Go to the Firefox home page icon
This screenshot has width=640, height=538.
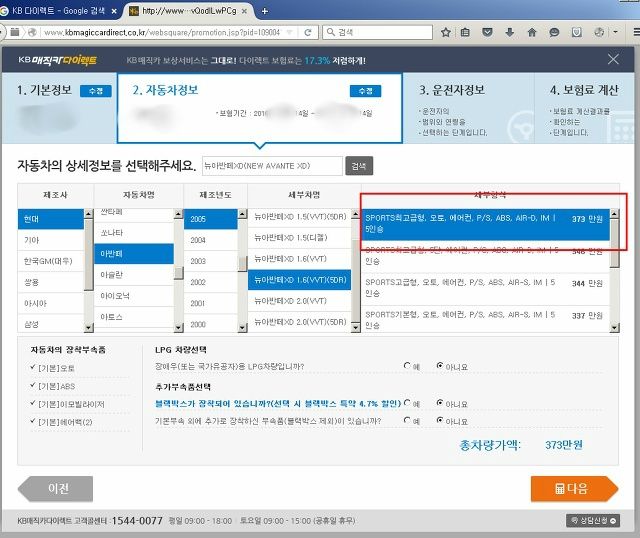(x=532, y=32)
